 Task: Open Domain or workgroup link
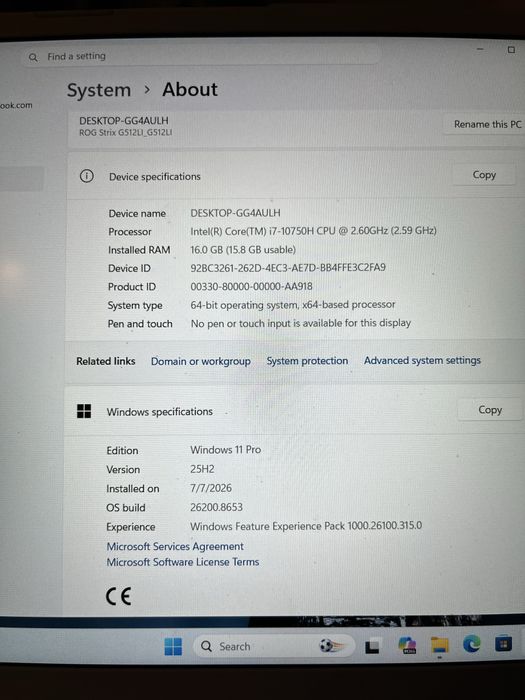[x=200, y=361]
